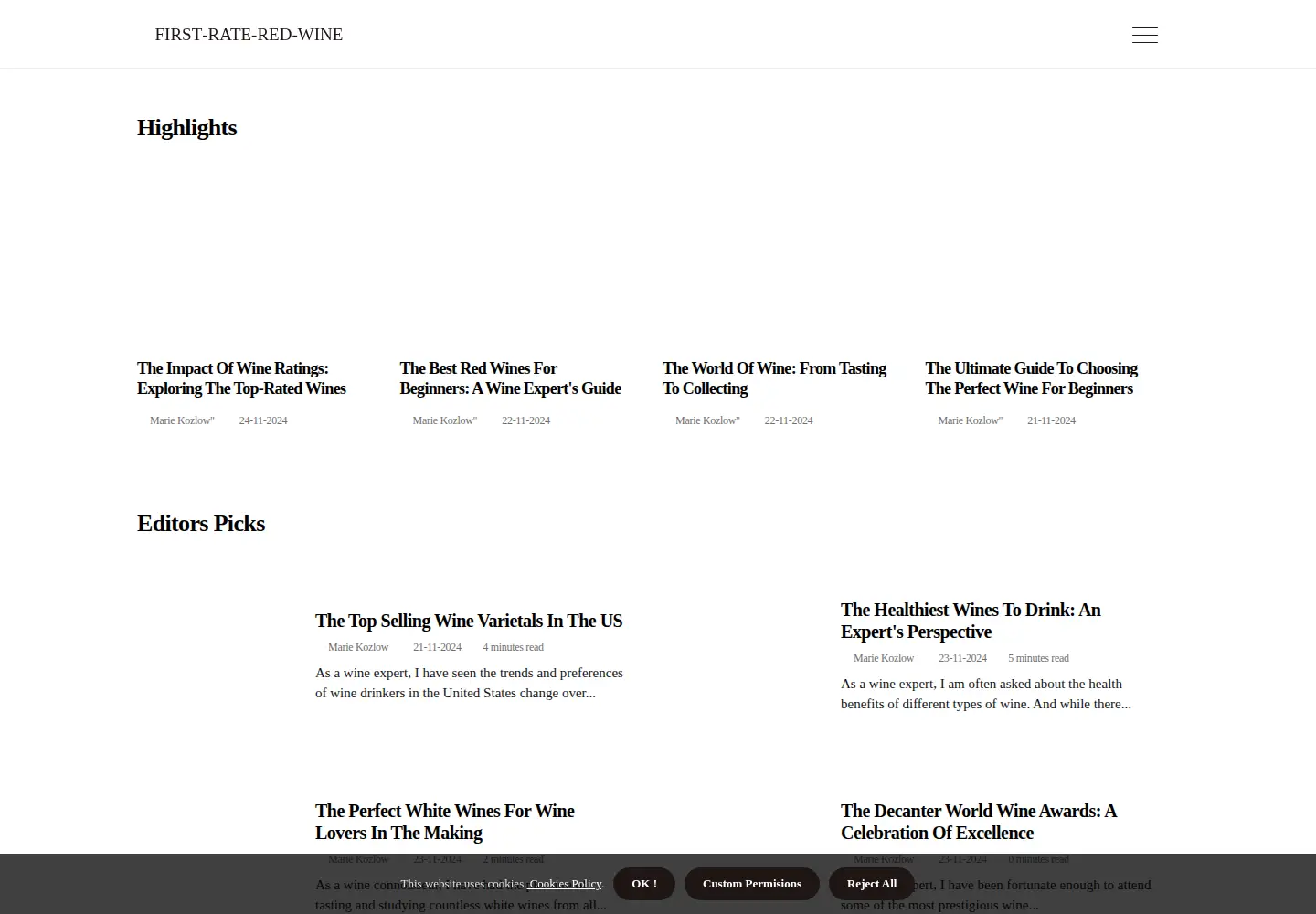This screenshot has height=914, width=1316.
Task: Select author Marie Kozlow under Best Red Wines article
Action: pos(444,420)
